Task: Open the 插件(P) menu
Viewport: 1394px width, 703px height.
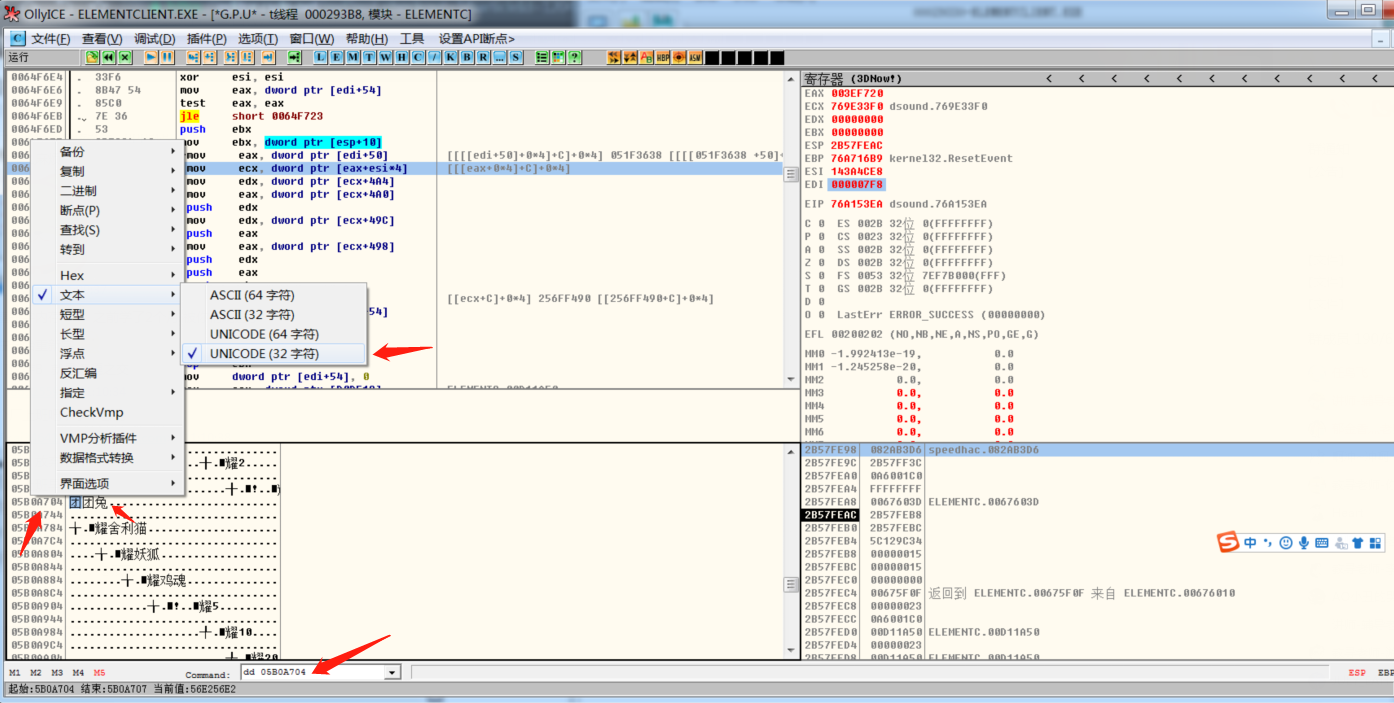Action: click(206, 39)
